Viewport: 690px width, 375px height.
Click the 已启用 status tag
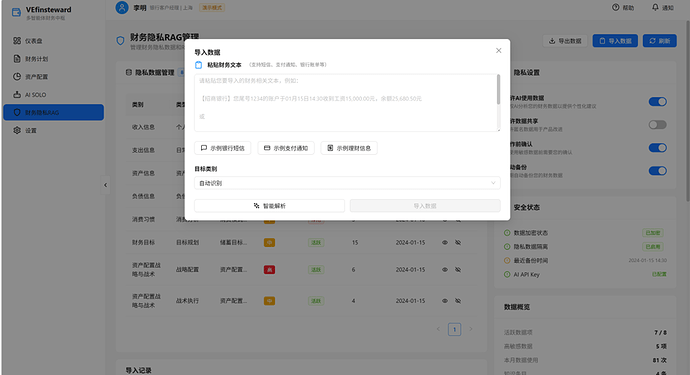coord(653,246)
